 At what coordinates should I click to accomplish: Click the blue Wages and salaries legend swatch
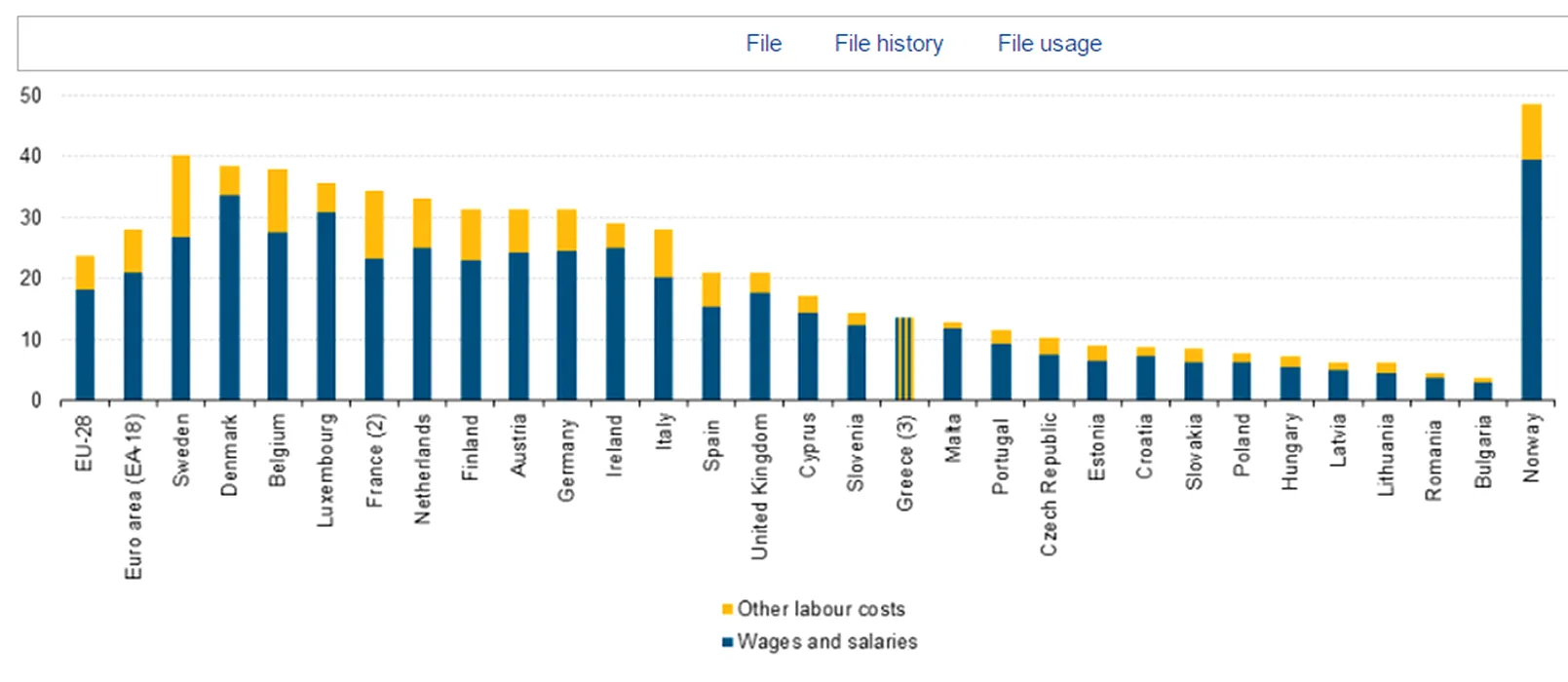coord(726,642)
